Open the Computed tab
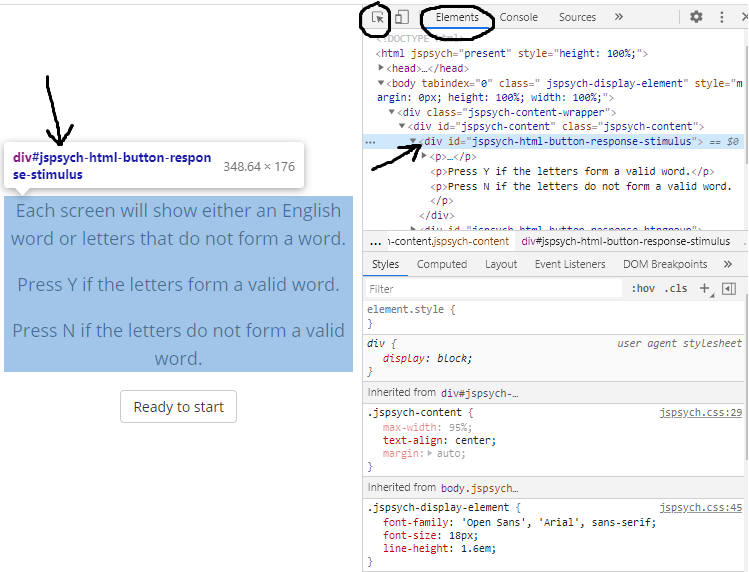Image resolution: width=749 pixels, height=572 pixels. 442,264
